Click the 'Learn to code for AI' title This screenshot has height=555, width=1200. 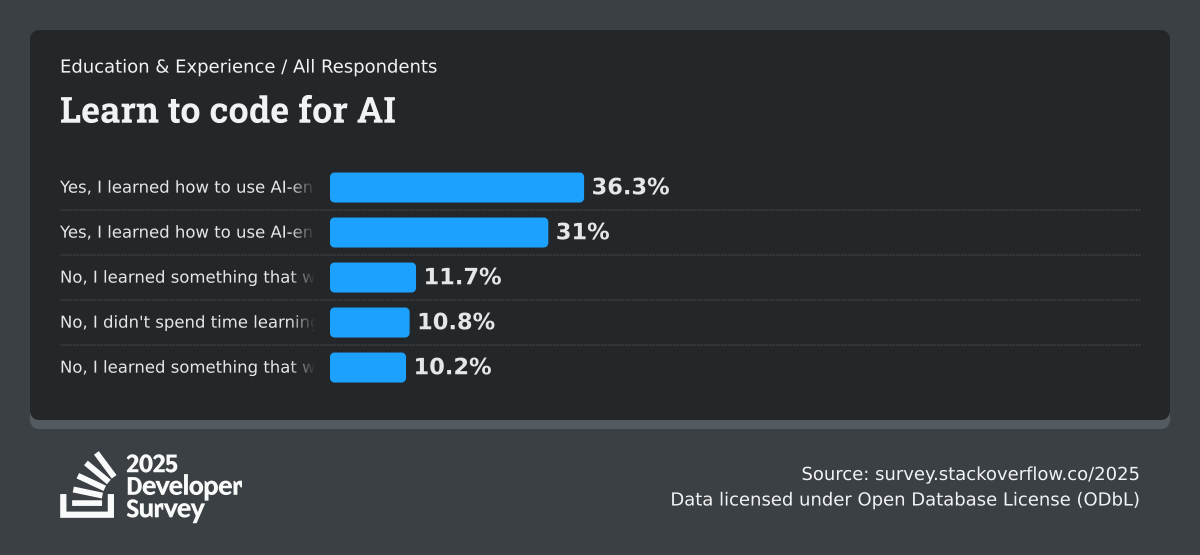(x=228, y=111)
